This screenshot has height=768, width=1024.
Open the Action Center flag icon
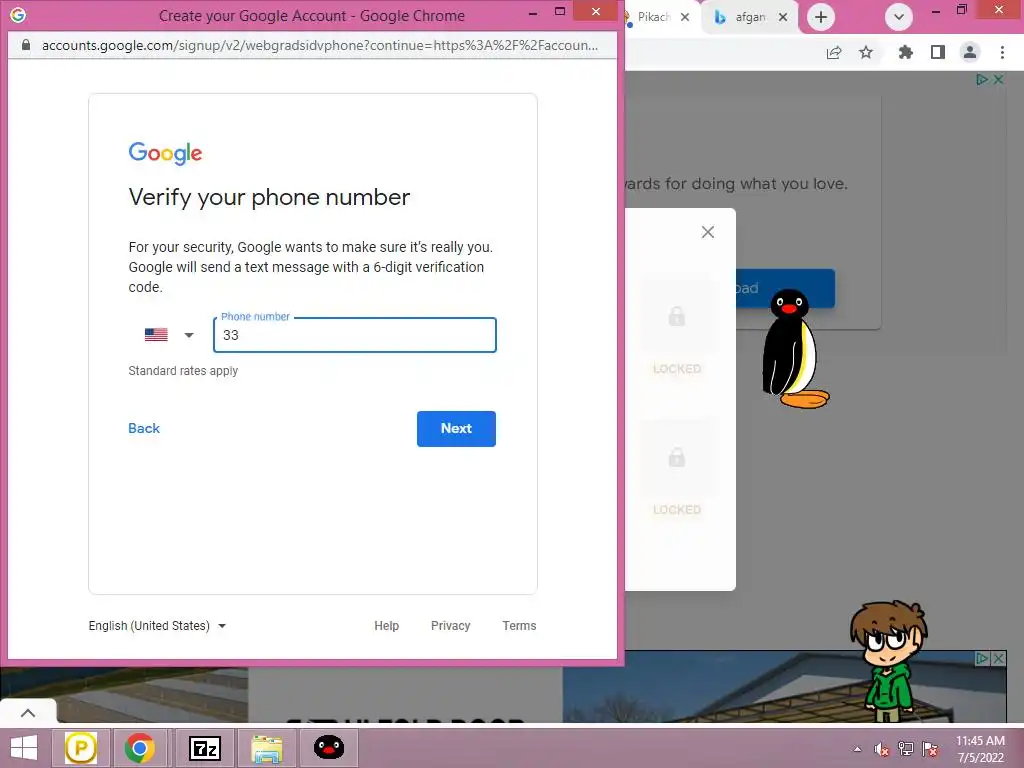(x=931, y=749)
